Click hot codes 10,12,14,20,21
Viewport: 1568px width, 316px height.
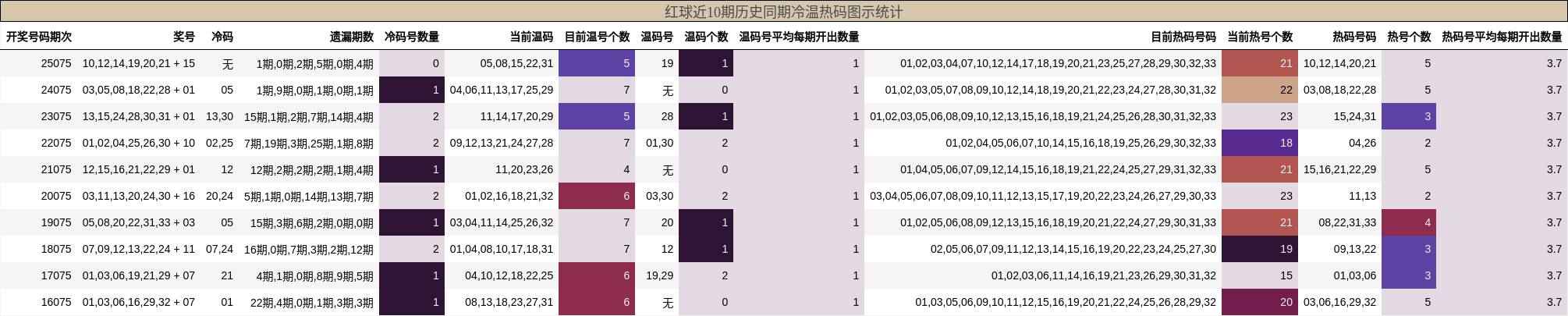click(x=1339, y=63)
